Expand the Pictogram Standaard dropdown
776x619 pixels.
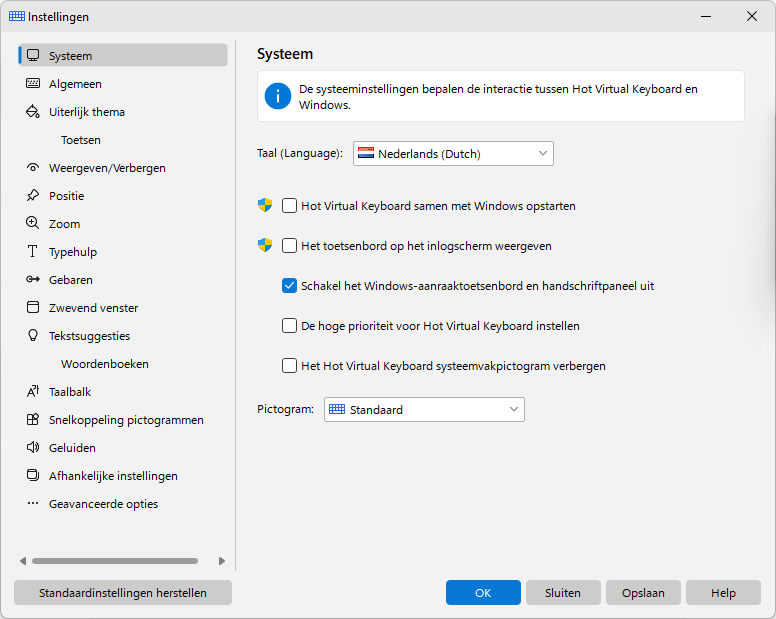point(424,410)
